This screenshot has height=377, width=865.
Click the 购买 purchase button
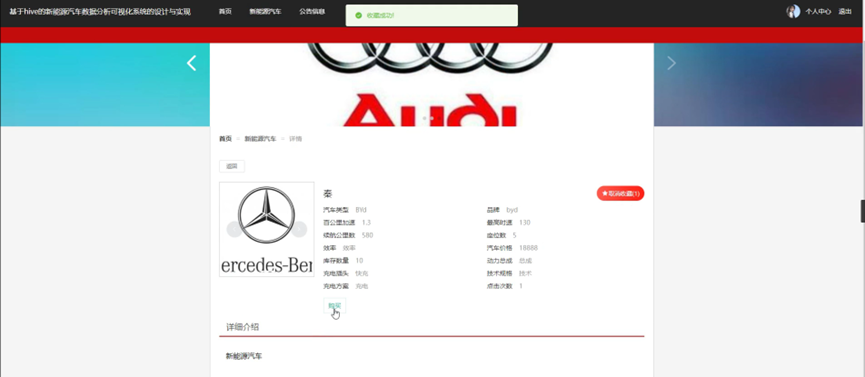[x=334, y=306]
